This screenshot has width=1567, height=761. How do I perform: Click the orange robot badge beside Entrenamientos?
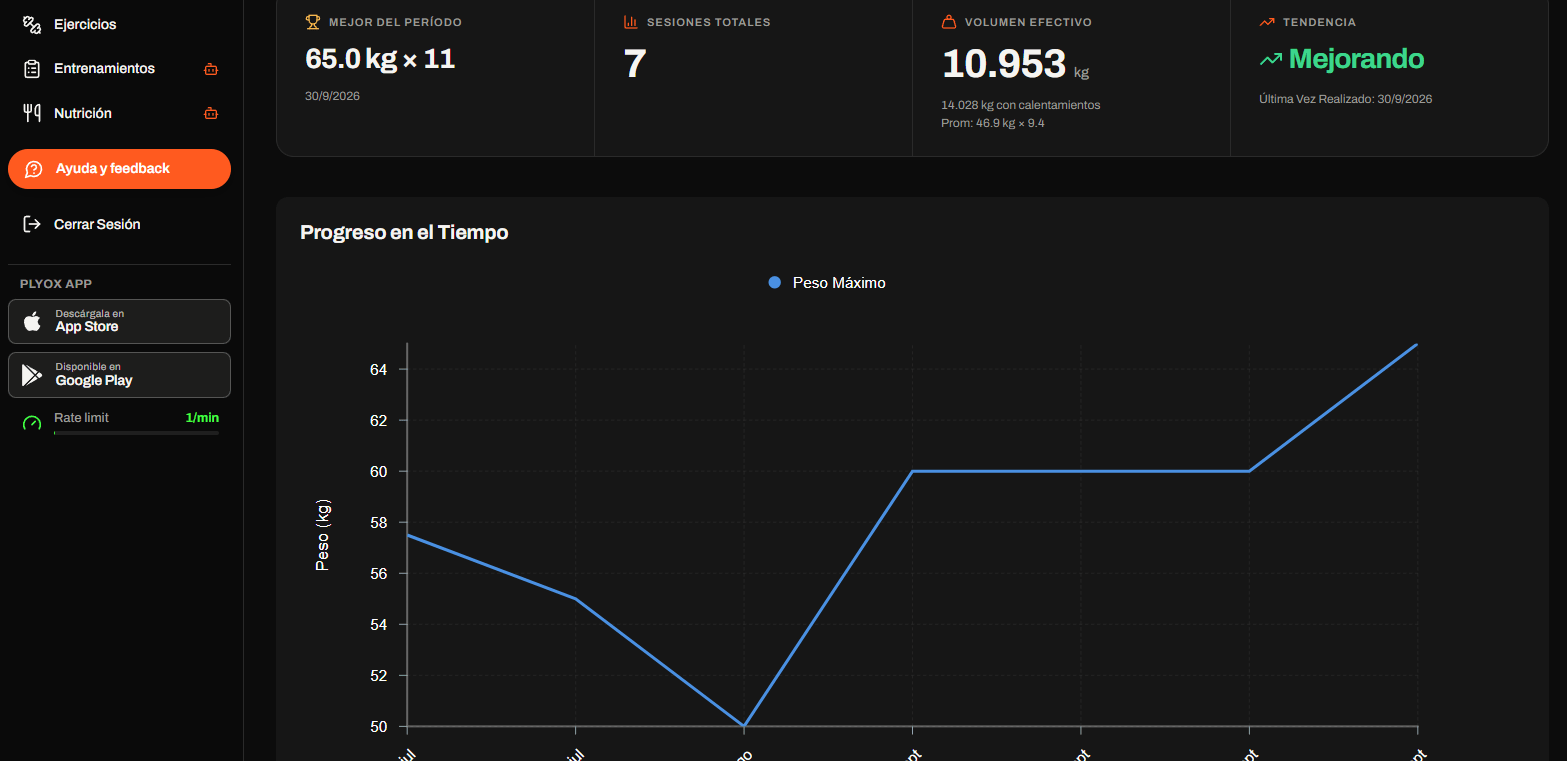[210, 69]
